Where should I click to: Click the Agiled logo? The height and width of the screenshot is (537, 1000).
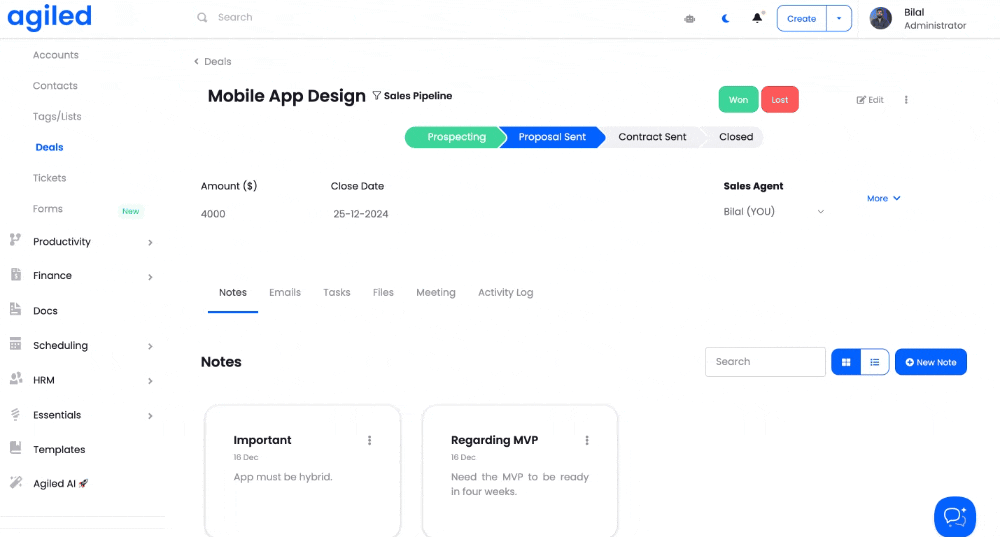pyautogui.click(x=49, y=17)
